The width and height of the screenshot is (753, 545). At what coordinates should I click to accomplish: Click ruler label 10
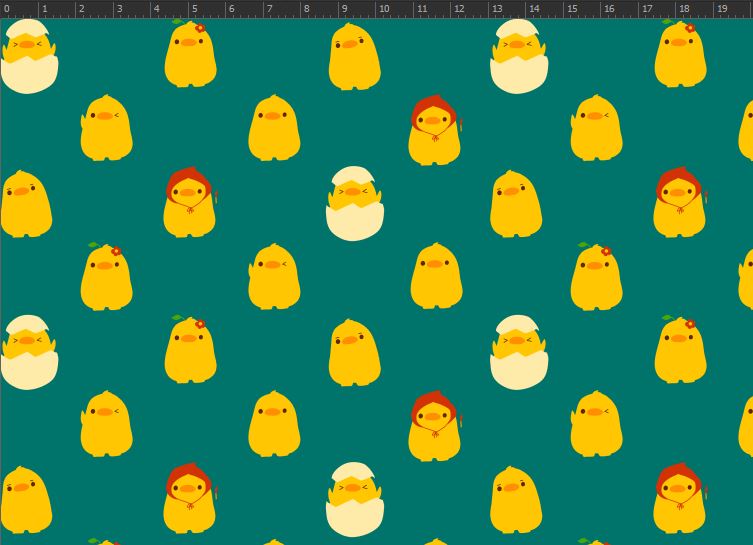tap(384, 9)
